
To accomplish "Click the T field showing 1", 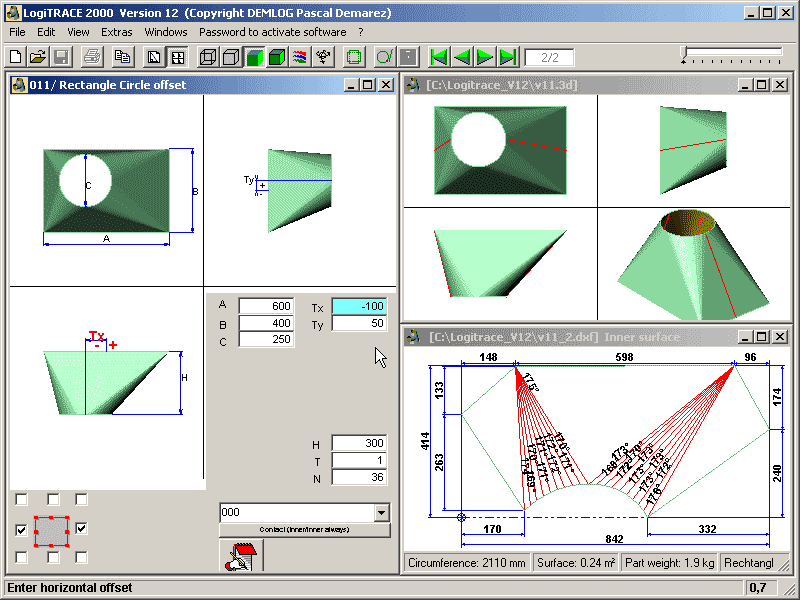I will (359, 460).
